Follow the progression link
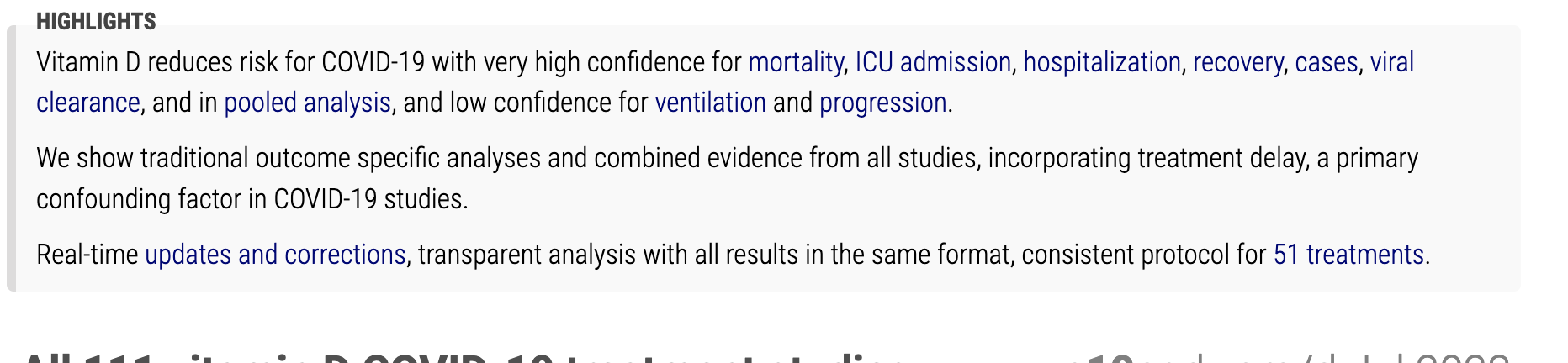This screenshot has height=363, width=1568. click(883, 103)
